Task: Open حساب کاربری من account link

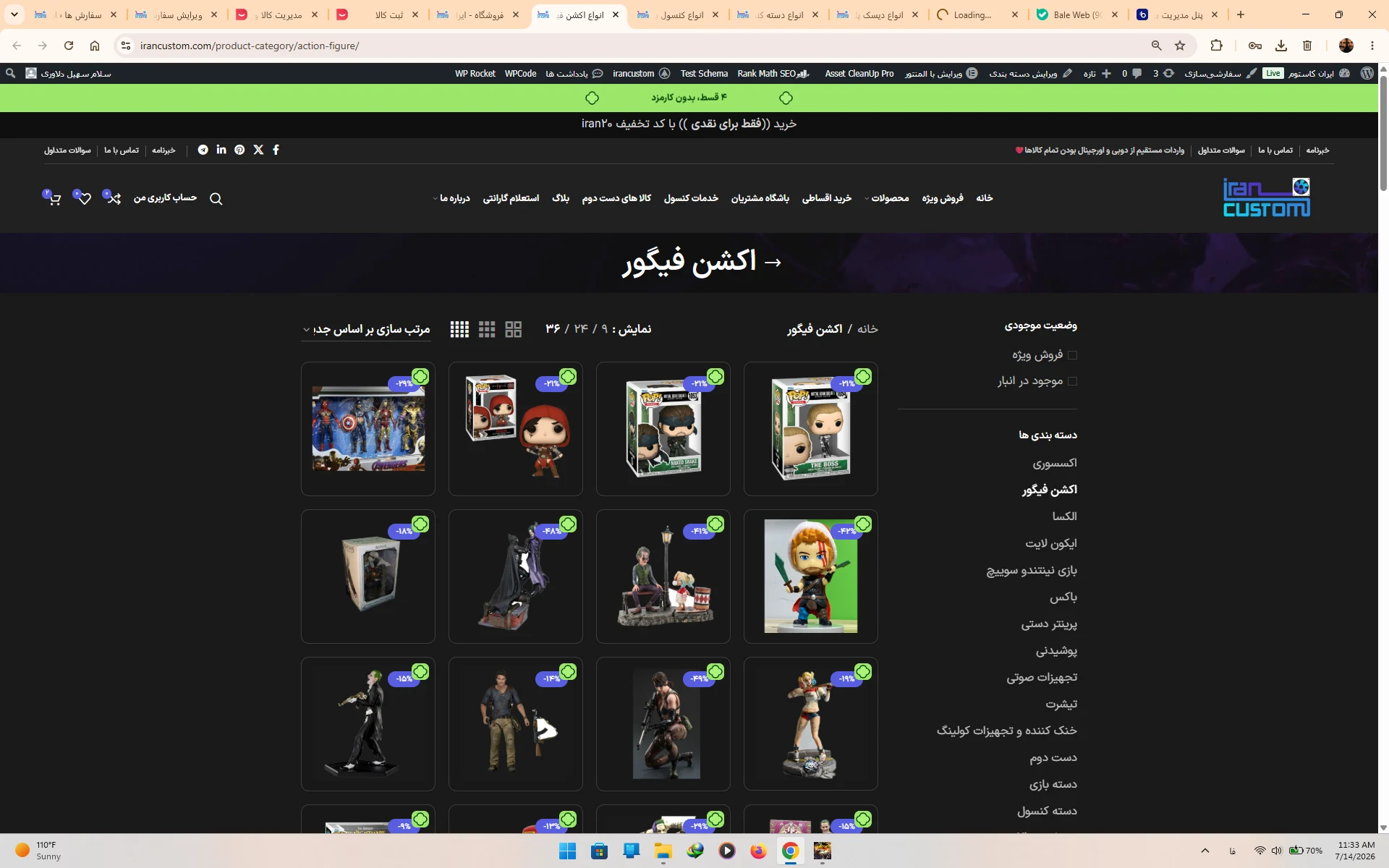Action: click(165, 198)
